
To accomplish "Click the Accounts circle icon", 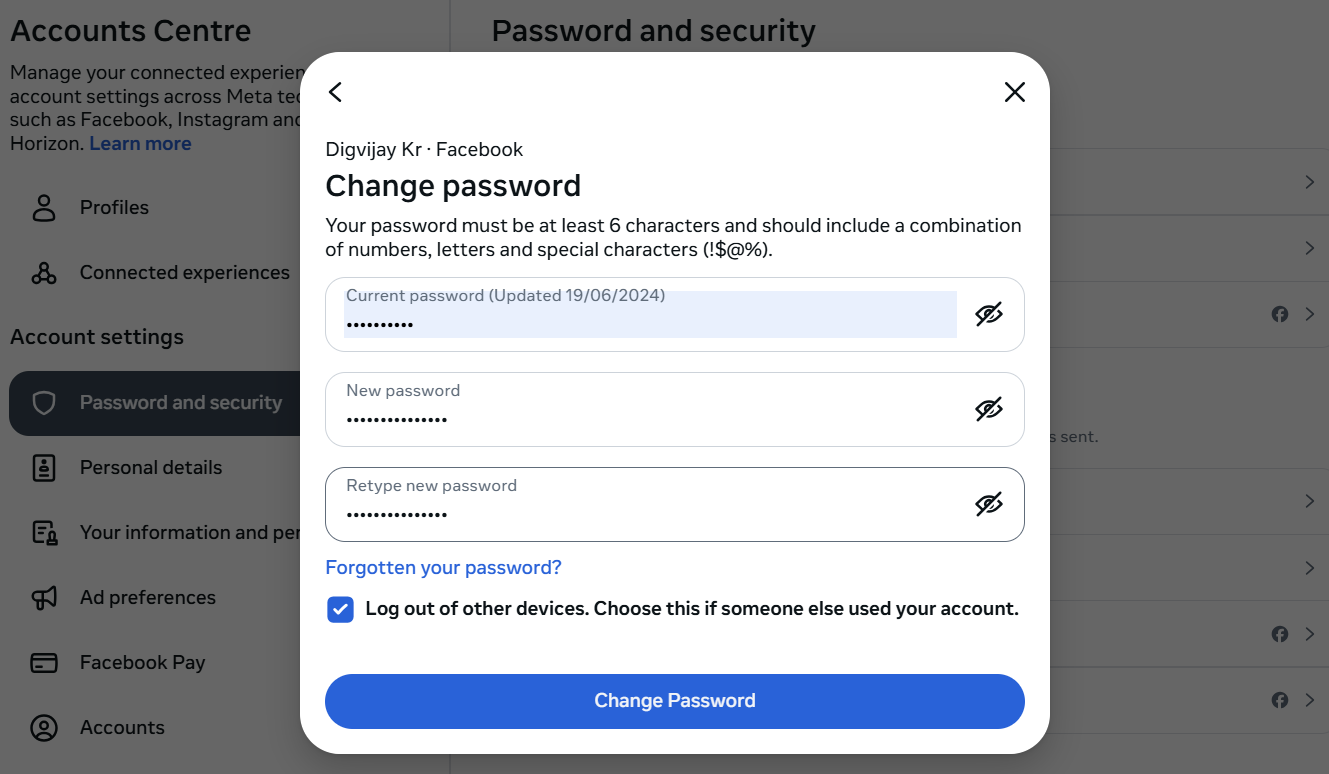I will (x=43, y=727).
